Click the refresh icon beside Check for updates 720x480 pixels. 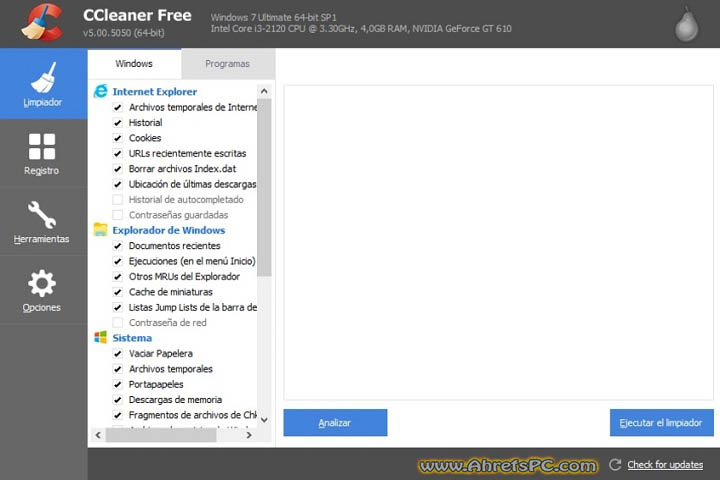[x=615, y=464]
